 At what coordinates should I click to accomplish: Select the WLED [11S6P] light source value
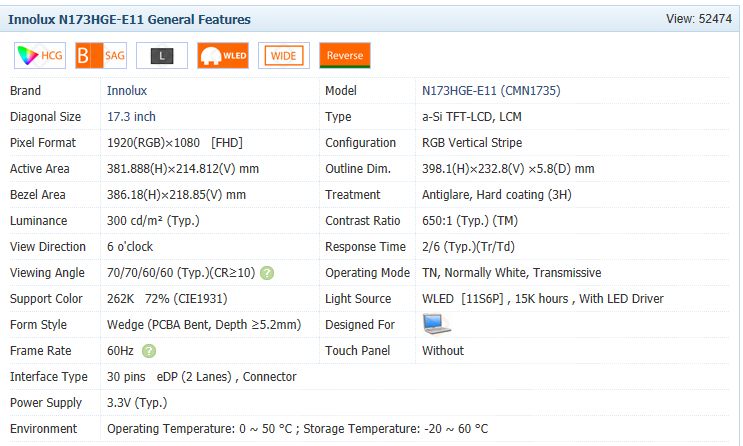(x=543, y=299)
